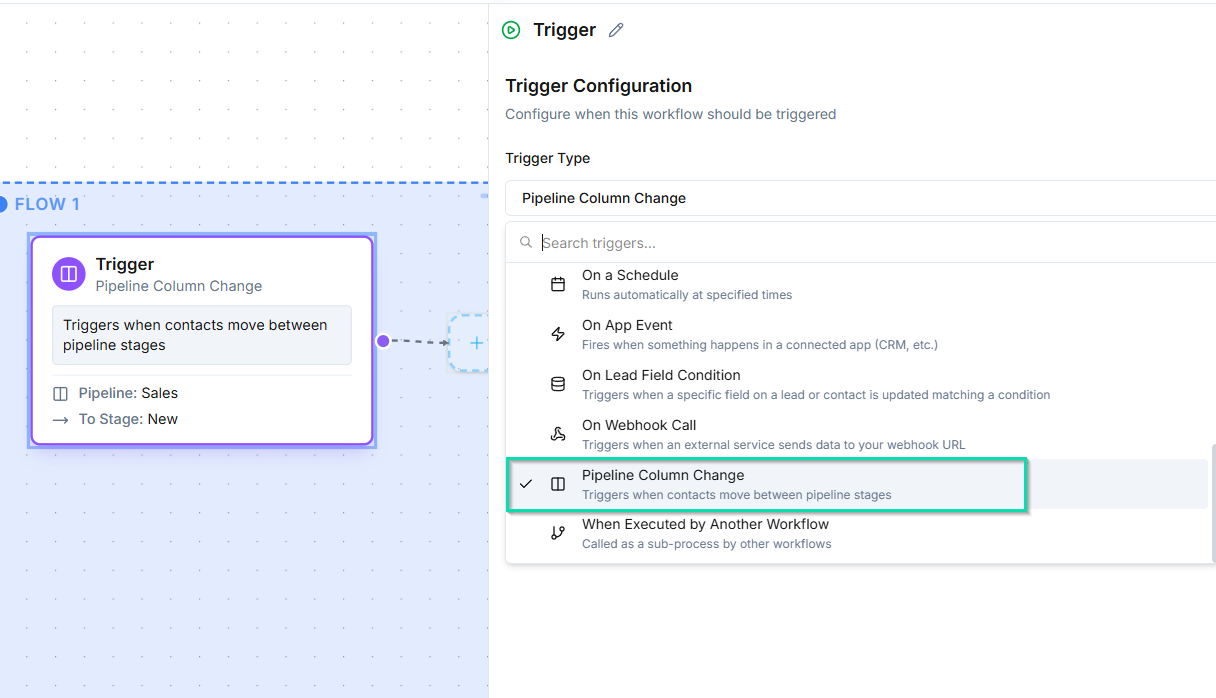This screenshot has width=1216, height=698.
Task: Click the Search triggers input field
Action: coord(870,243)
